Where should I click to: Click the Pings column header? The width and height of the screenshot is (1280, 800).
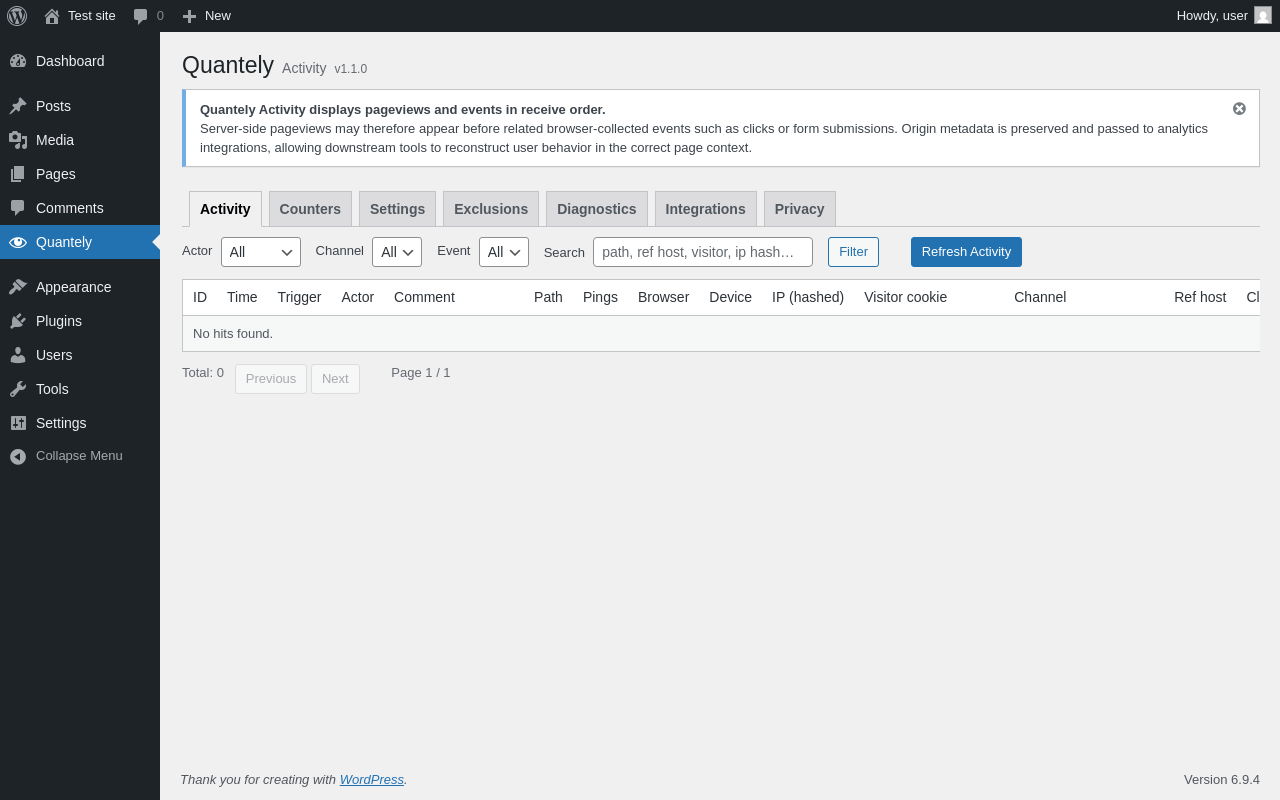coord(600,297)
